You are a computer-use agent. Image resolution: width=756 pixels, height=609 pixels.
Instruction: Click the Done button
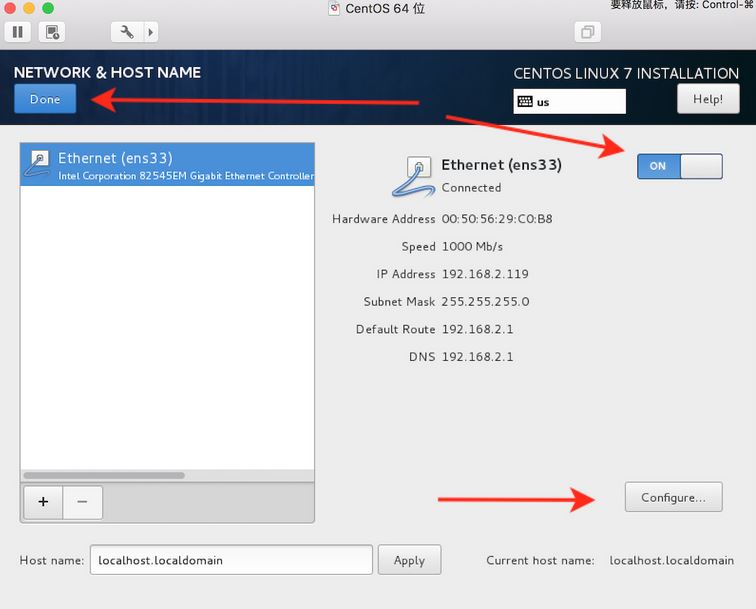tap(45, 99)
